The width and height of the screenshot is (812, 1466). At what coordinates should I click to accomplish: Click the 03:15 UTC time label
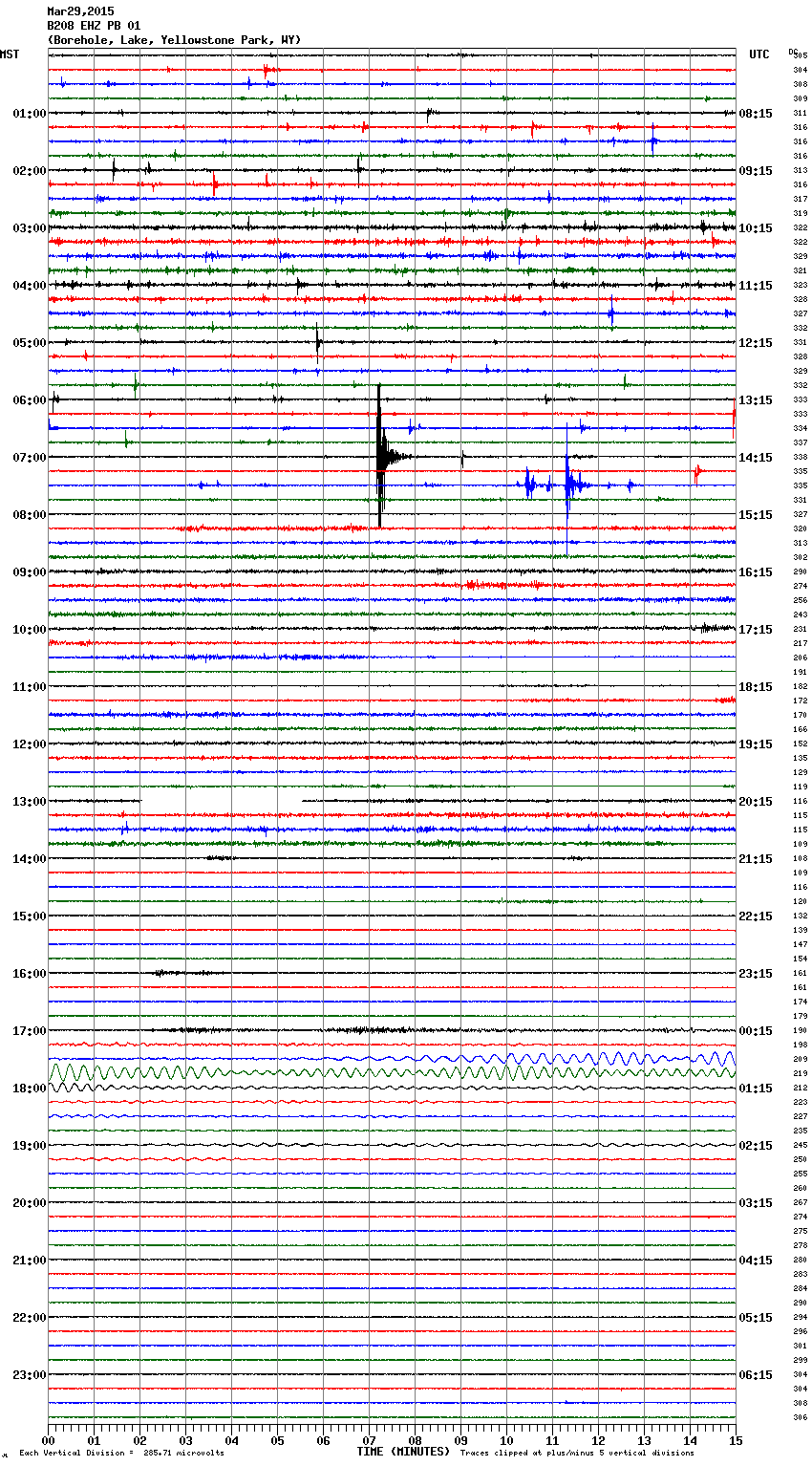pyautogui.click(x=756, y=1203)
